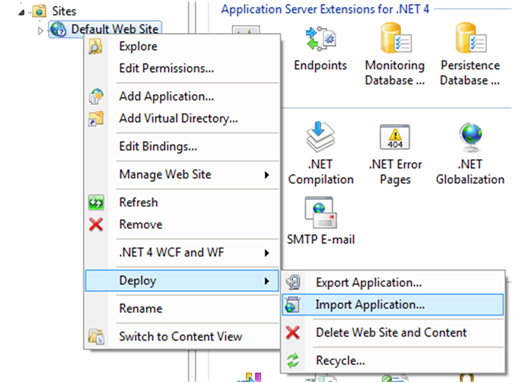Select Switch to Content View
This screenshot has height=383, width=513.
tap(182, 336)
